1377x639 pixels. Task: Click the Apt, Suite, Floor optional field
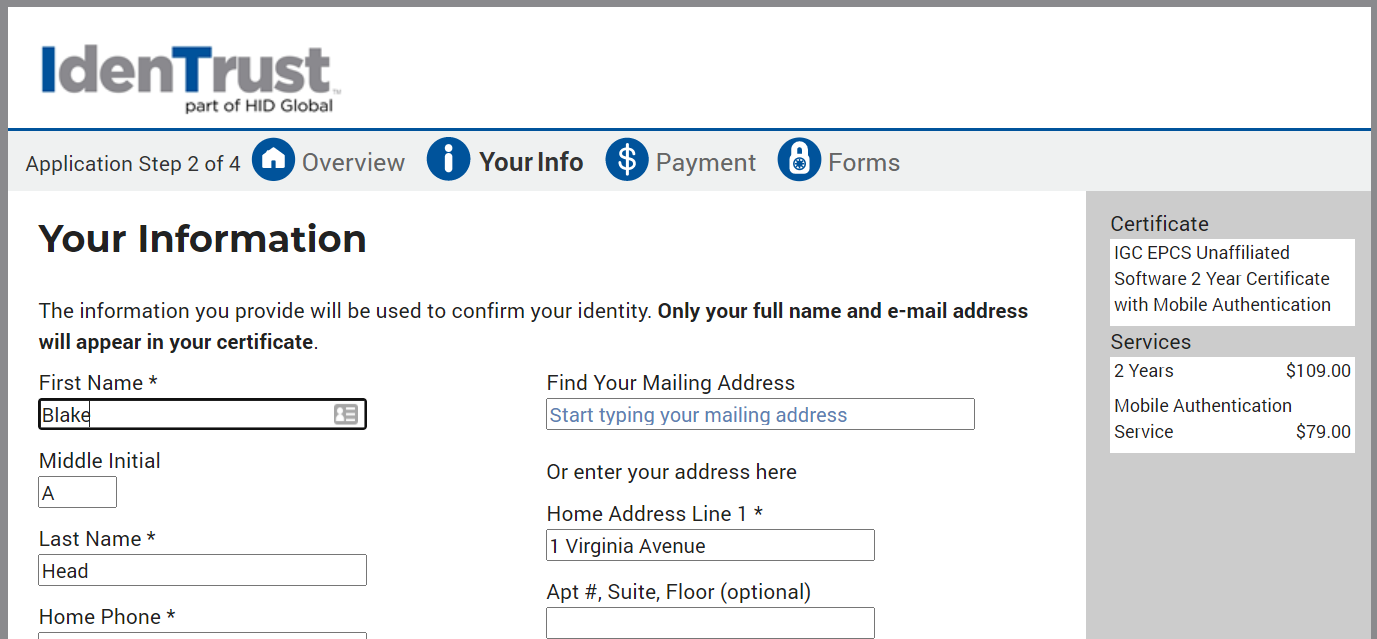(x=710, y=622)
